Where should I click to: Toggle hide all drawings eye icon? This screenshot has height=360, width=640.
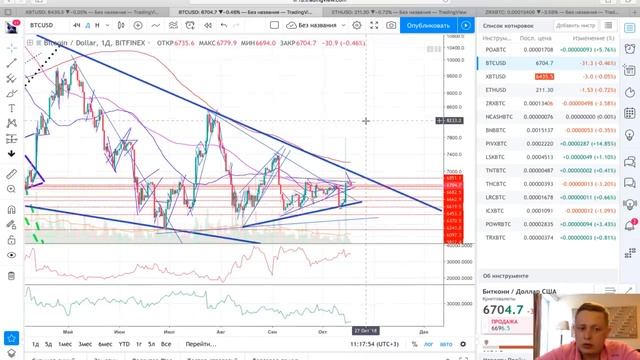pyautogui.click(x=11, y=255)
